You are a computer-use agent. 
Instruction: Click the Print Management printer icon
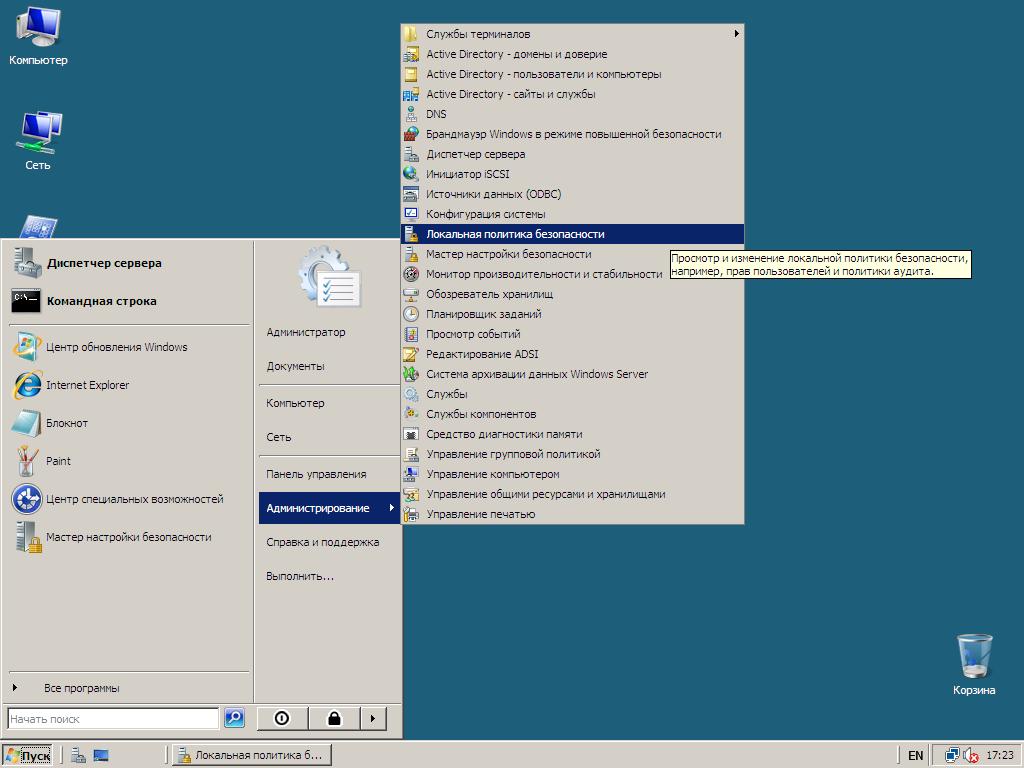pyautogui.click(x=411, y=514)
